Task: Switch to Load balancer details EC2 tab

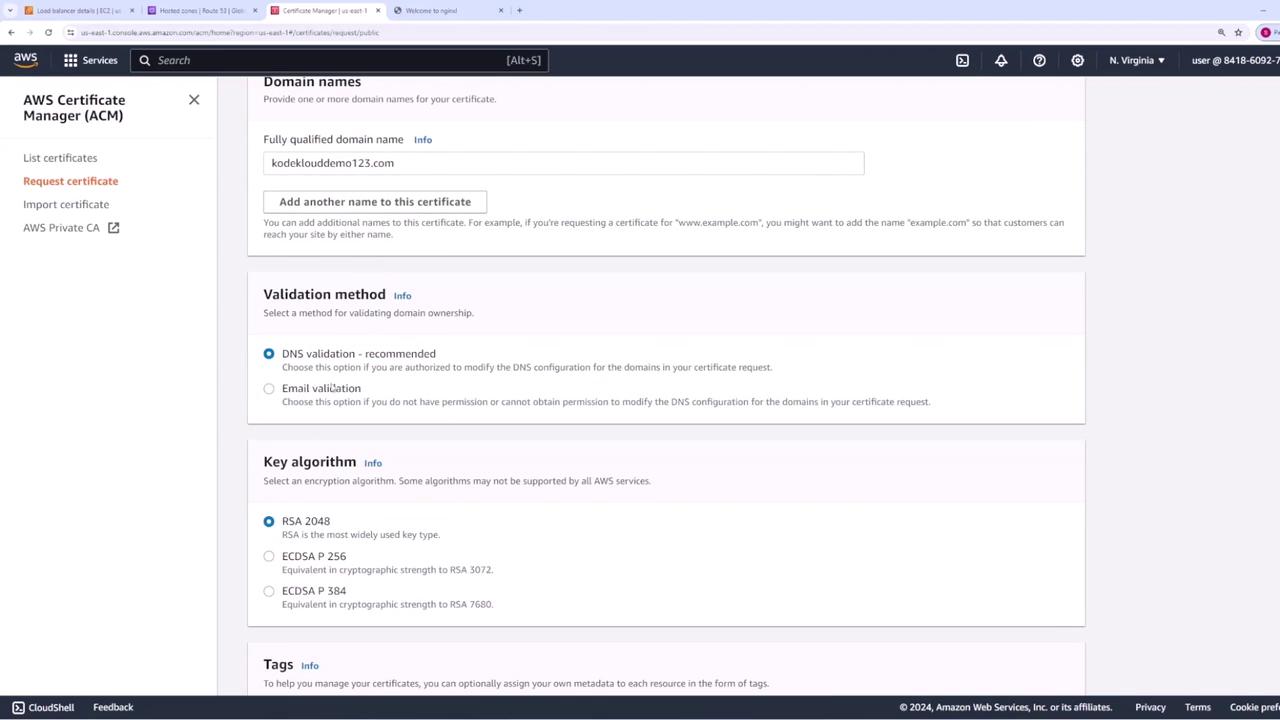Action: pyautogui.click(x=78, y=11)
